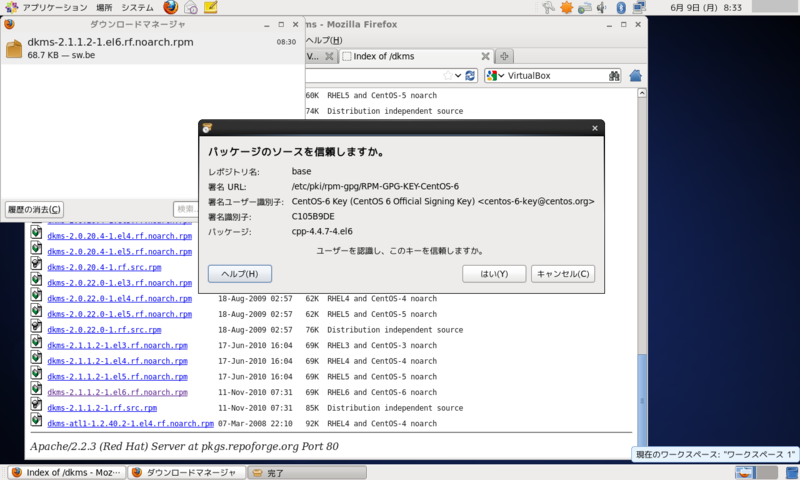Viewport: 800px width, 480px height.
Task: Open the address bar history dropdown arrow
Action: pos(458,75)
